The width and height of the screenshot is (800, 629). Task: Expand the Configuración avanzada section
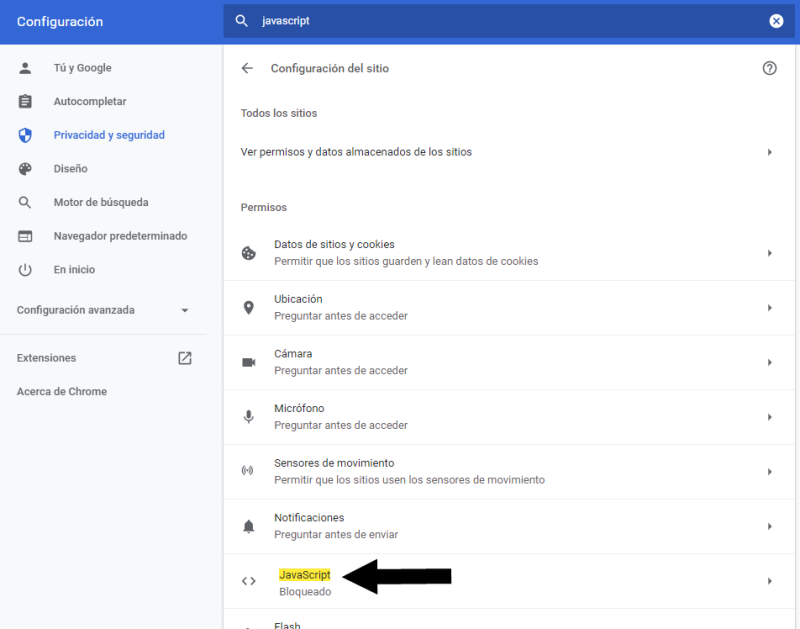pos(103,310)
